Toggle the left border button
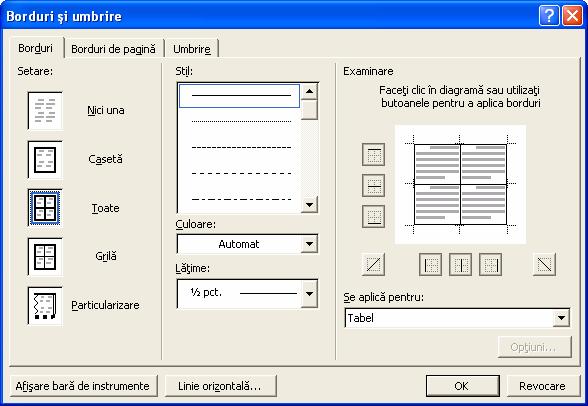The width and height of the screenshot is (588, 406). click(x=430, y=264)
